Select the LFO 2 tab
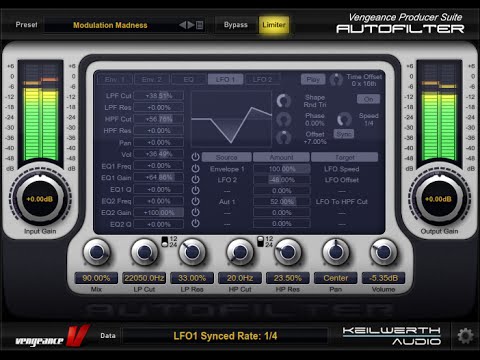Image resolution: width=480 pixels, height=360 pixels. tap(262, 79)
